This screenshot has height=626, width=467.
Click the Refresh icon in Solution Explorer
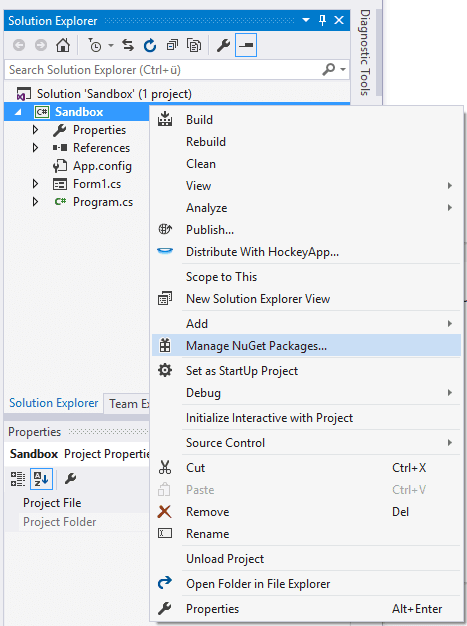(150, 46)
